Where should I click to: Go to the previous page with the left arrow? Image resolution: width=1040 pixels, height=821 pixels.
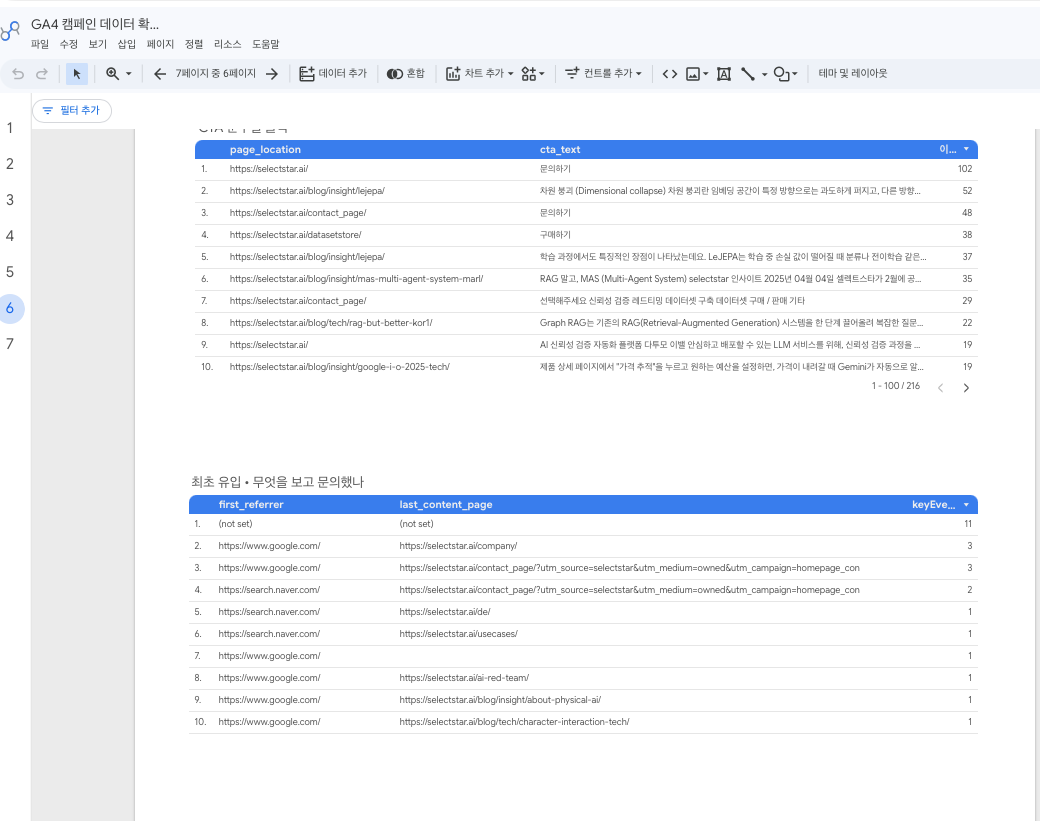(x=159, y=74)
